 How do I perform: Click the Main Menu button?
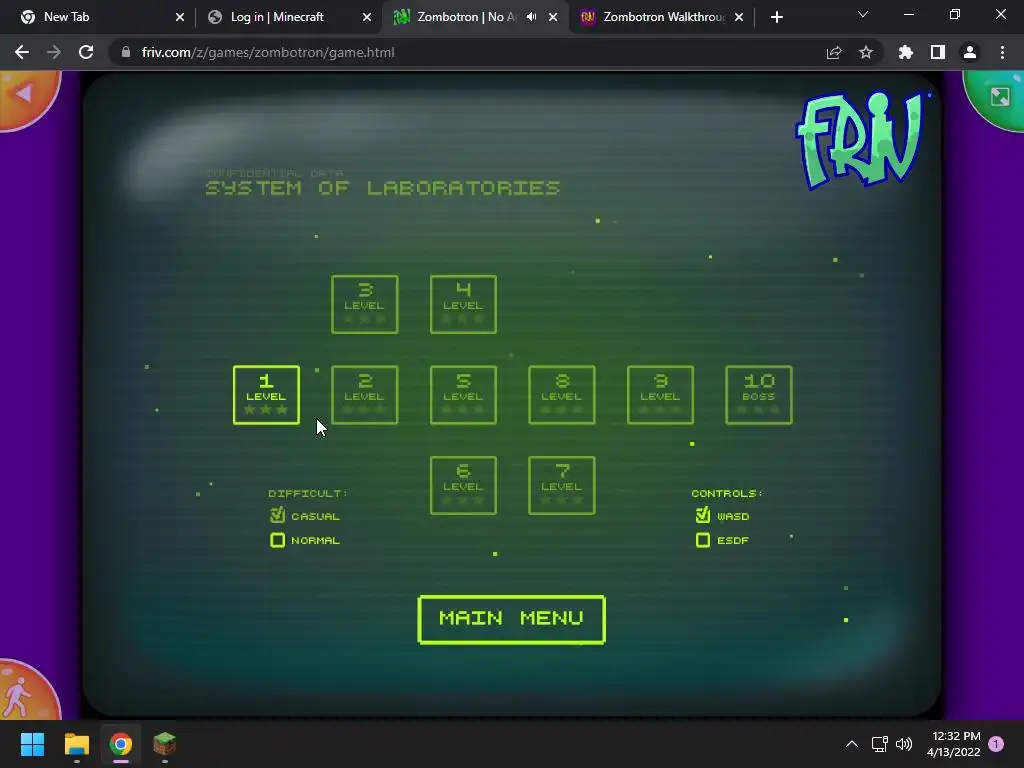pos(511,619)
